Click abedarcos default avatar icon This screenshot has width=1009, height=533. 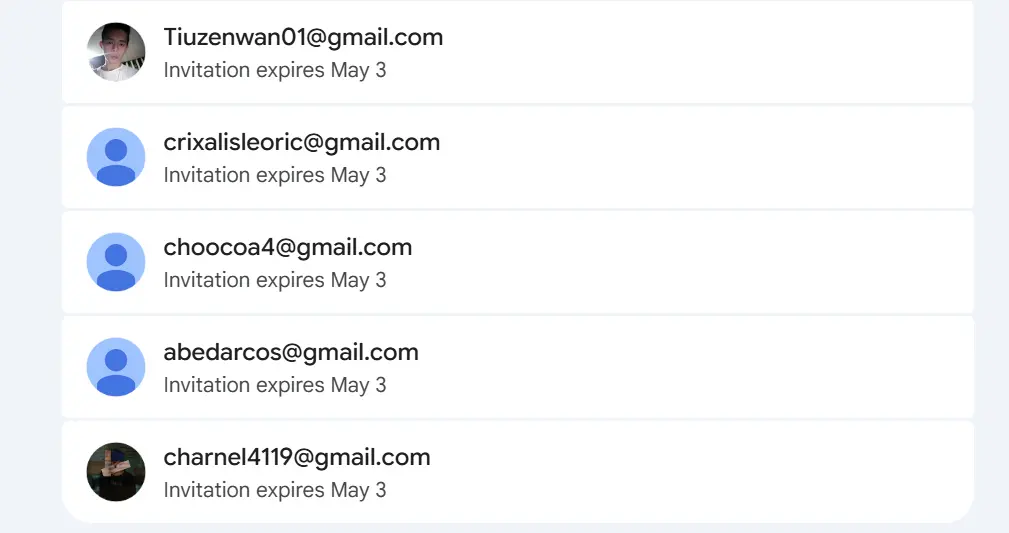coord(116,367)
